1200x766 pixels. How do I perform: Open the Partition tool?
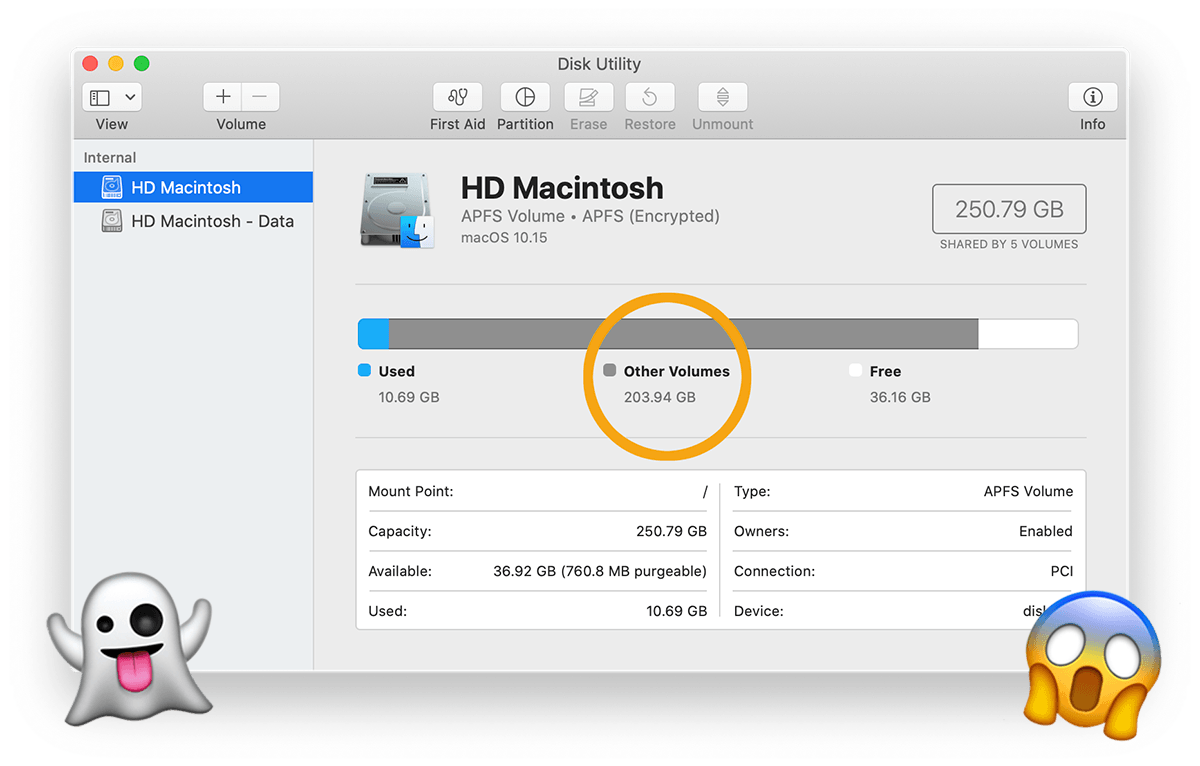coord(525,97)
